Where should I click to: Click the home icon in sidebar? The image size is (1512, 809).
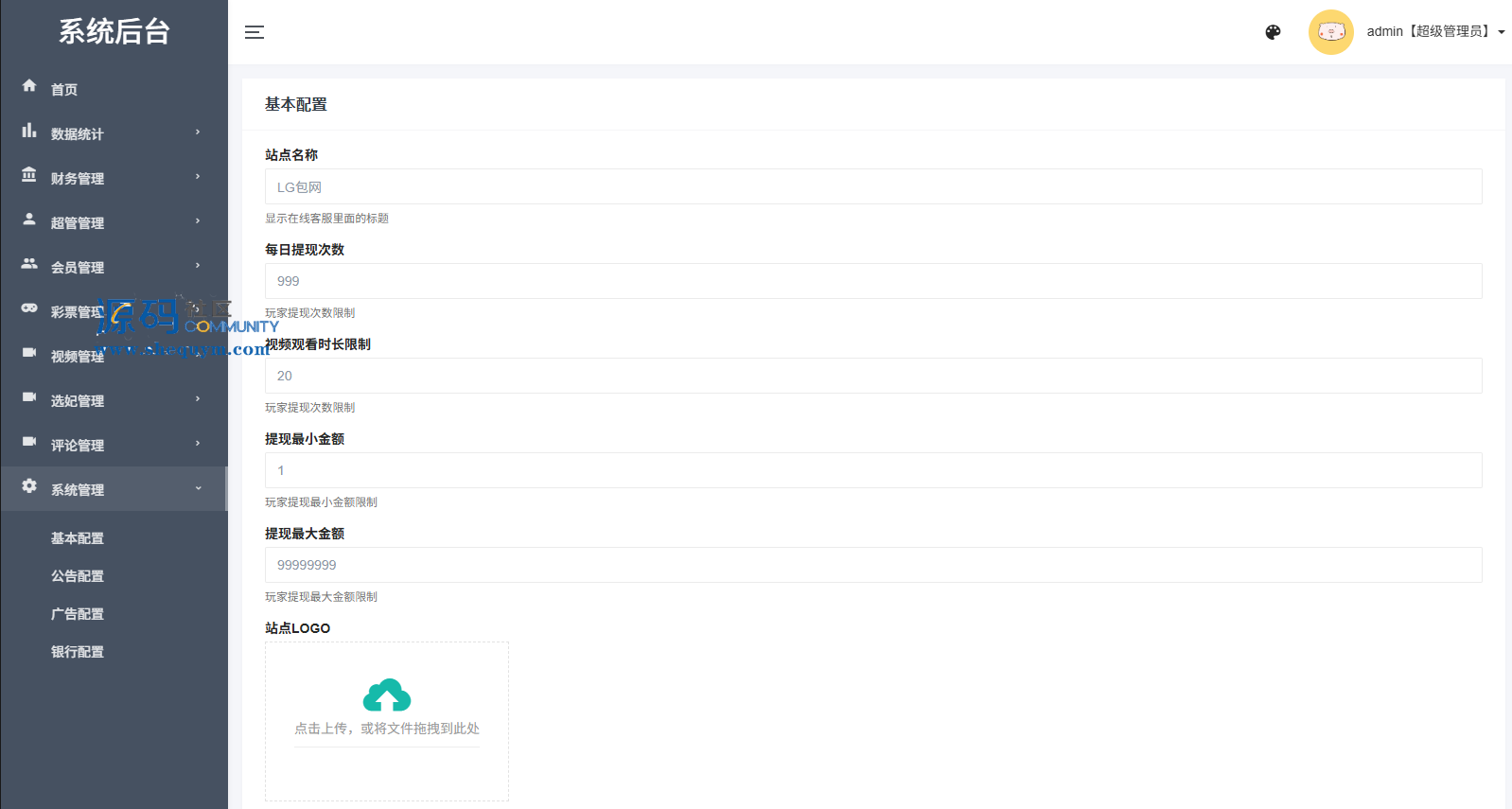pyautogui.click(x=29, y=86)
